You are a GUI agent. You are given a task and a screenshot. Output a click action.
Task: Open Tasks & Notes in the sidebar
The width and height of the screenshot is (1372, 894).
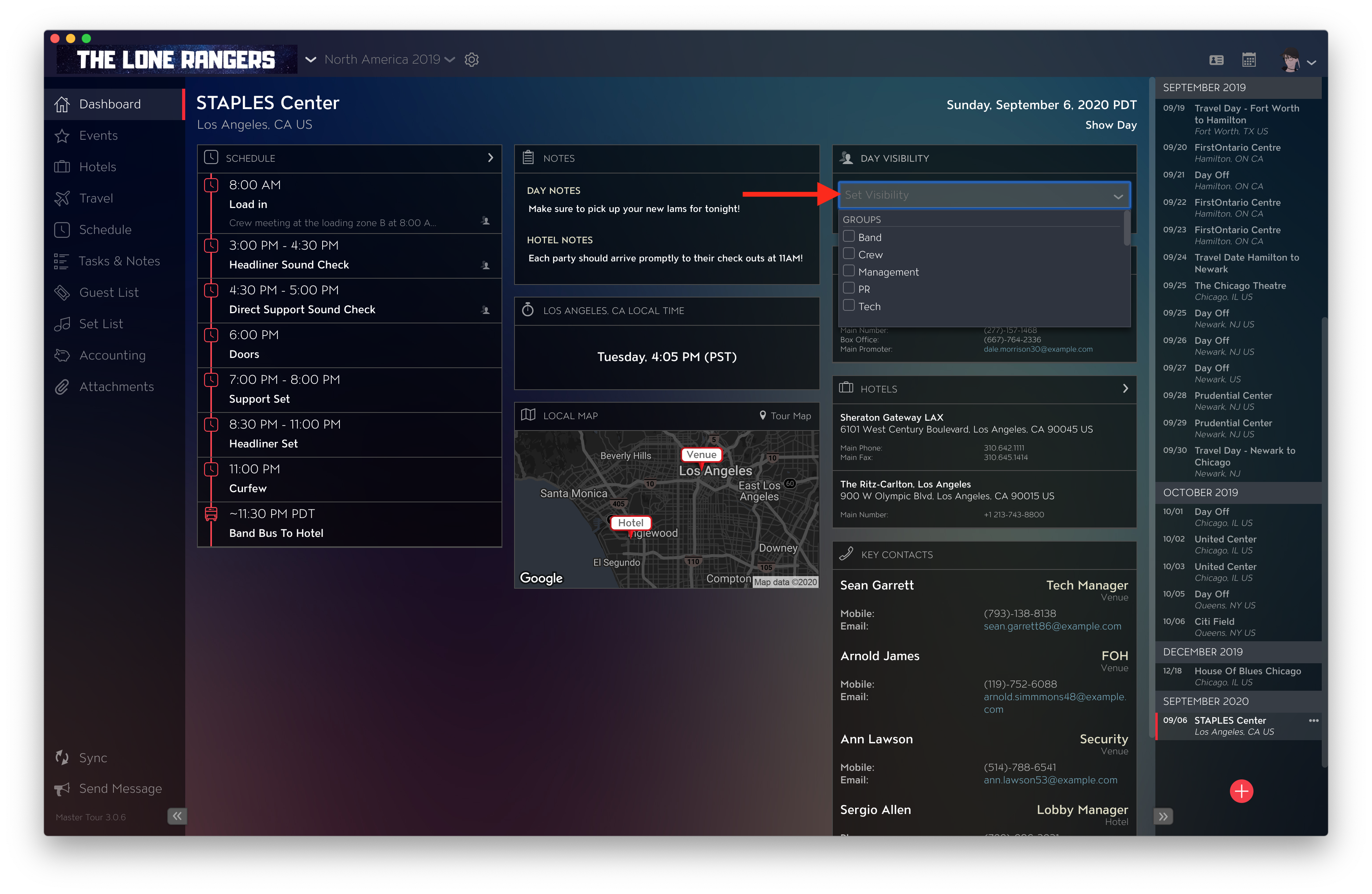click(114, 261)
